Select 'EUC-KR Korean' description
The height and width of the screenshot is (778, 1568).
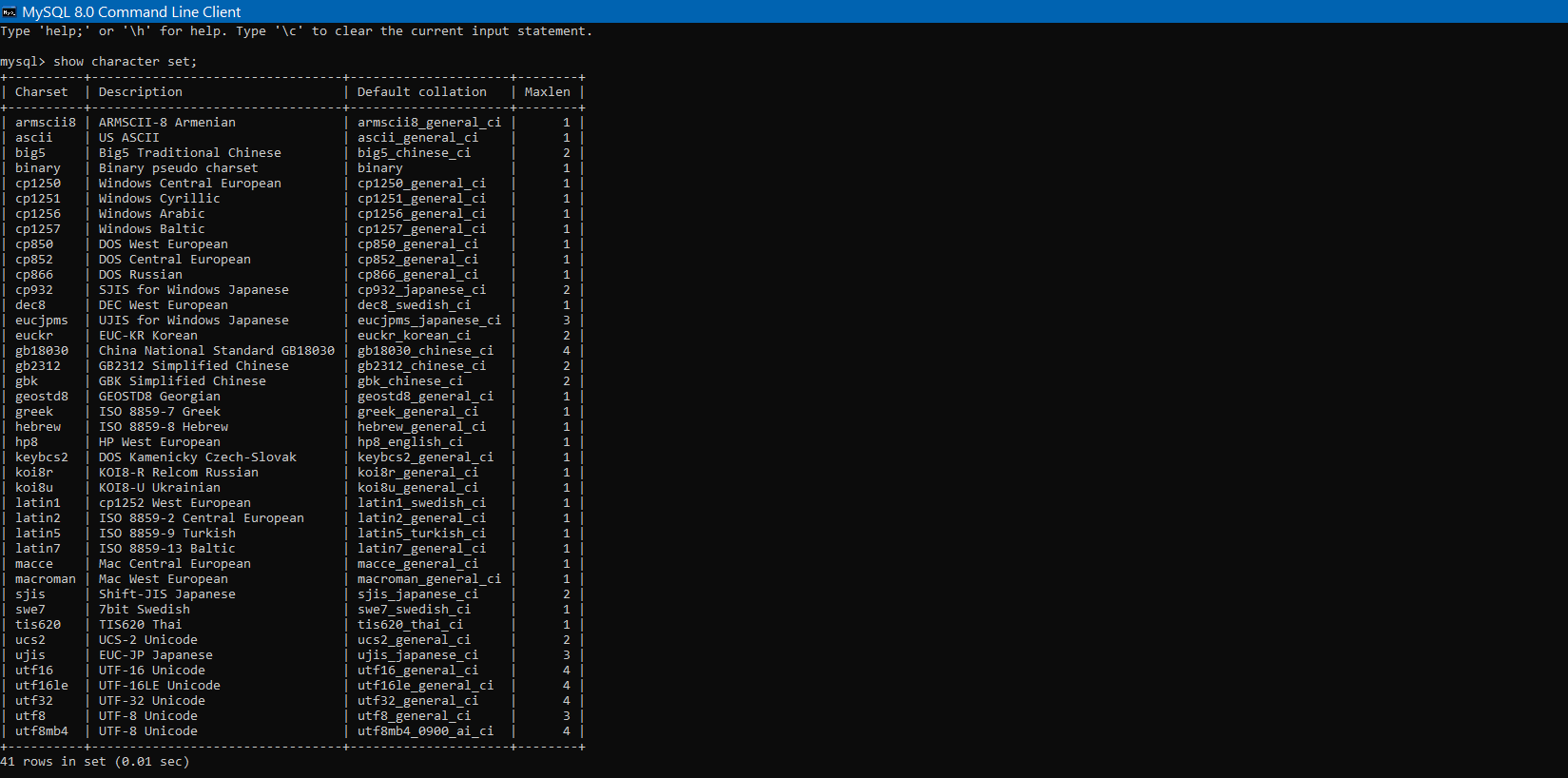point(148,336)
